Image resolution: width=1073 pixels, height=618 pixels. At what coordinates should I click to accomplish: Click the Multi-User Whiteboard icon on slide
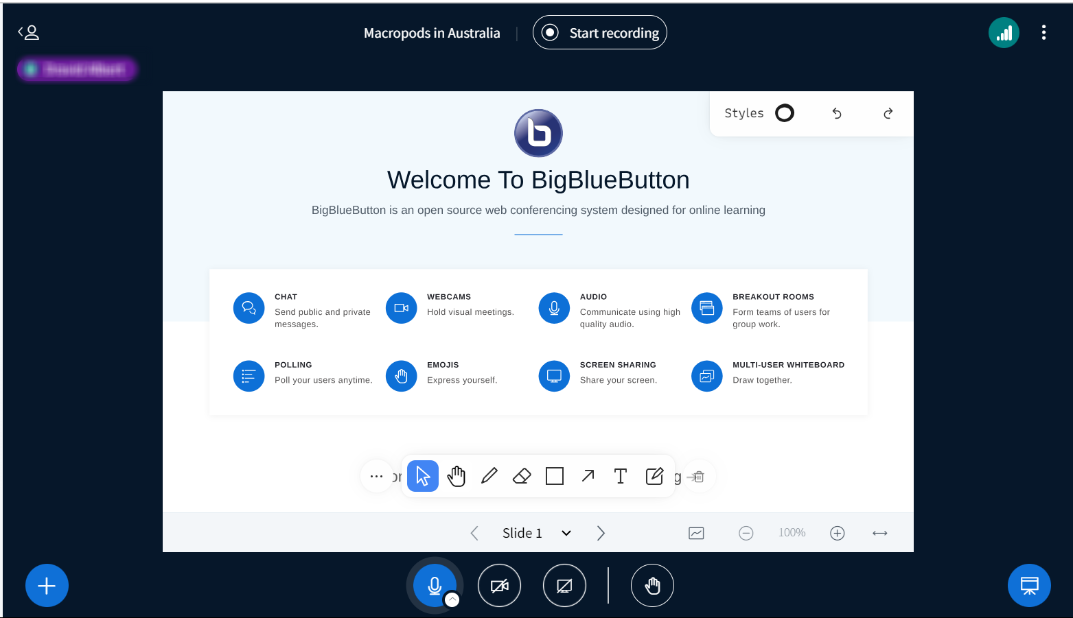click(707, 376)
